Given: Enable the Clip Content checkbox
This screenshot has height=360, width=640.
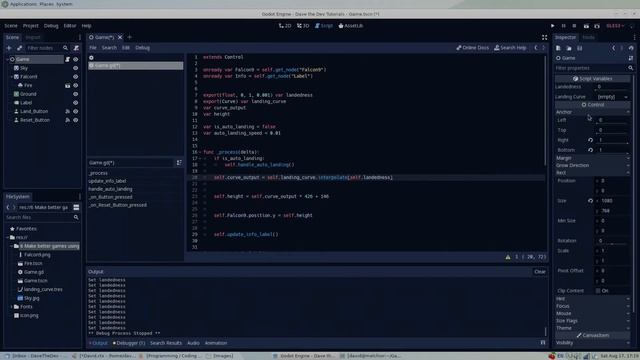Looking at the screenshot, I should [598, 291].
